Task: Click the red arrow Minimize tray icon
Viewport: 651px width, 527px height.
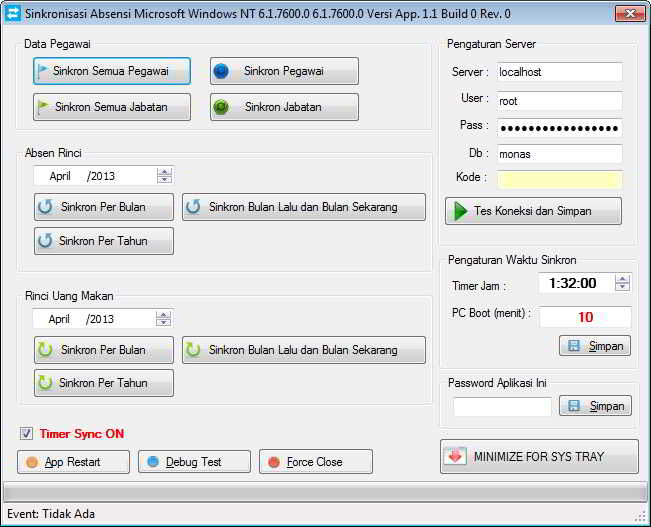Action: pyautogui.click(x=456, y=456)
